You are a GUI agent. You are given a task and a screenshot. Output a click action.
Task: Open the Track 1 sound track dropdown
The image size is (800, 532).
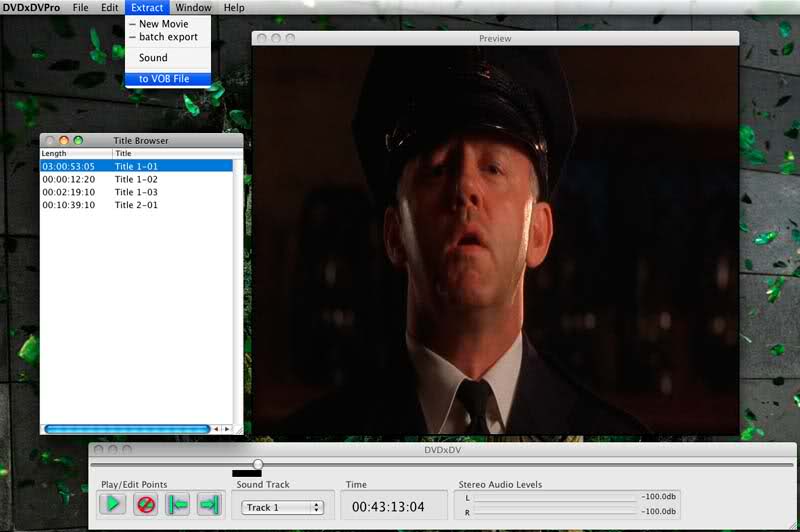pyautogui.click(x=282, y=508)
